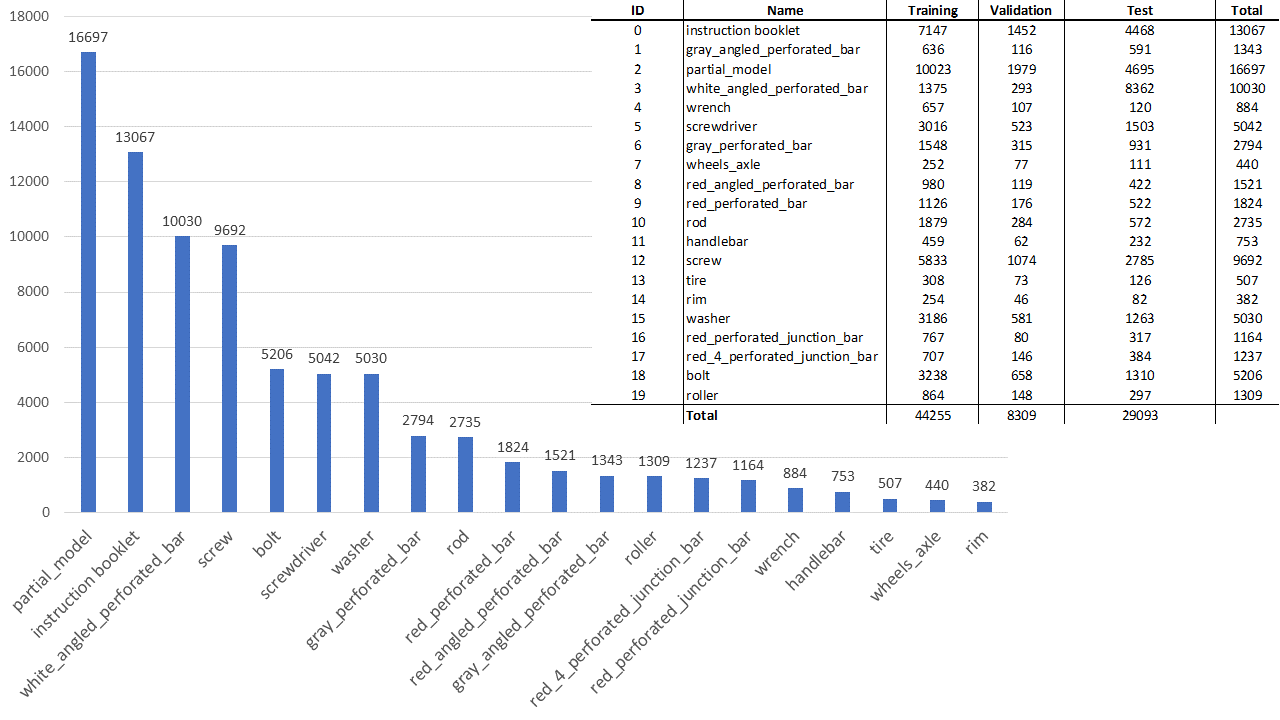Select the Test column header
Viewport: 1280px width, 720px height.
click(x=1139, y=10)
